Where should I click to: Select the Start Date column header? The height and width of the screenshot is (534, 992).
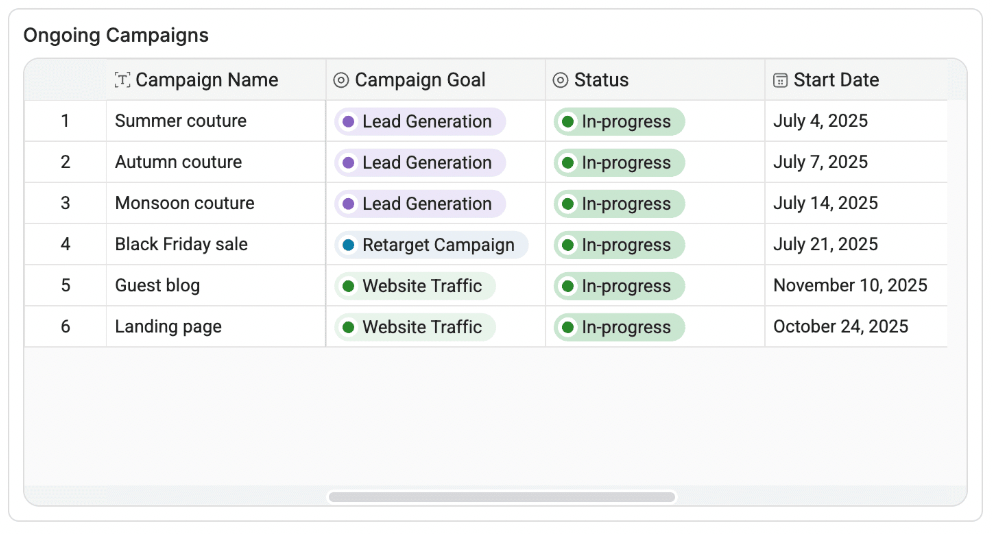coord(836,80)
